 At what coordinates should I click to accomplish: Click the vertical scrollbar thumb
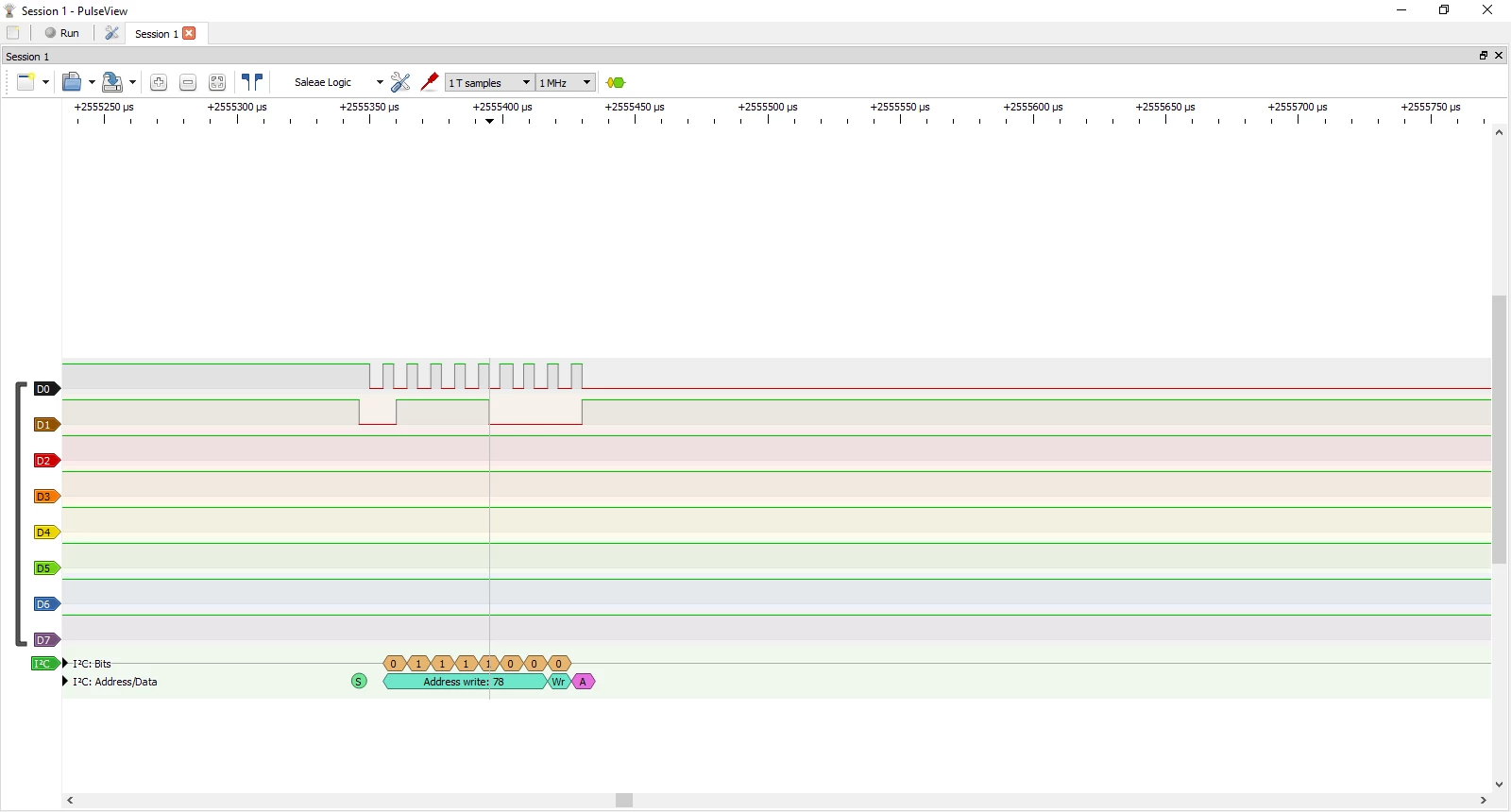click(1500, 430)
